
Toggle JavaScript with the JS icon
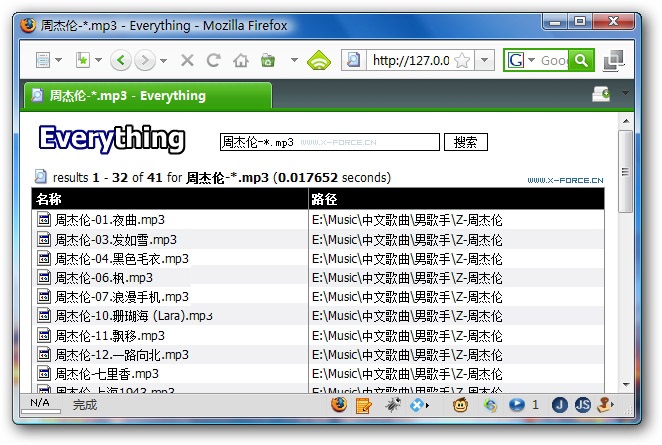pyautogui.click(x=583, y=405)
